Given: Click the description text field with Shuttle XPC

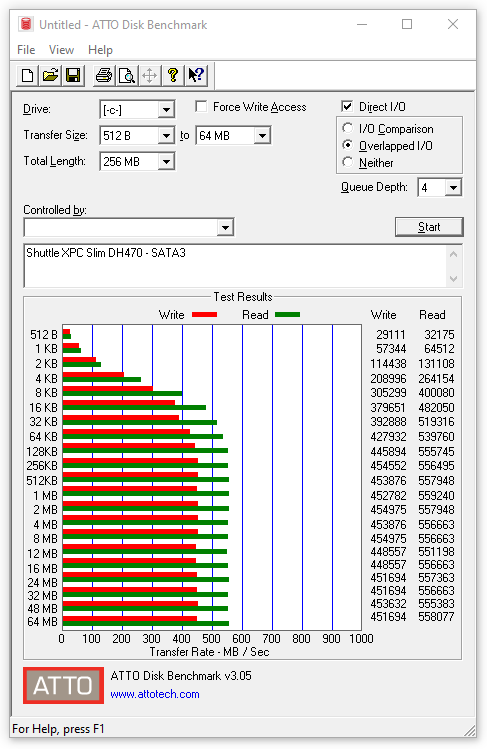Looking at the screenshot, I should [235, 266].
